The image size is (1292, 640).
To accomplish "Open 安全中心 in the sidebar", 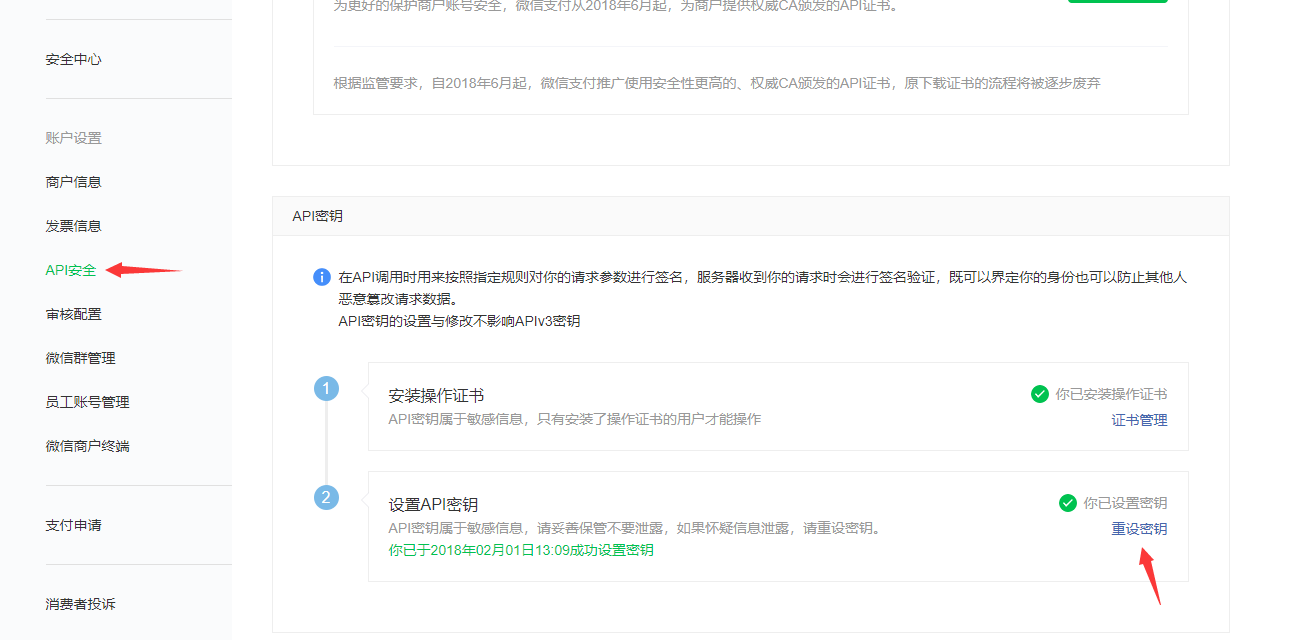I will (73, 59).
